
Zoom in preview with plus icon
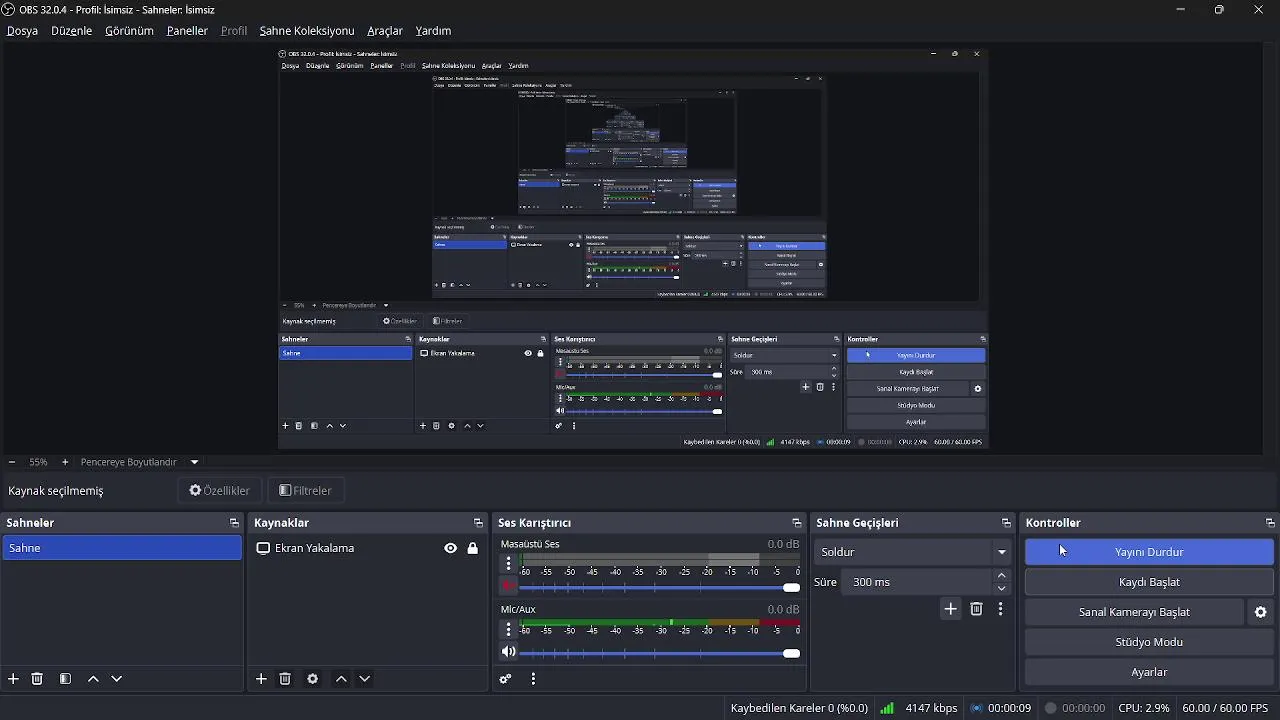[x=65, y=462]
